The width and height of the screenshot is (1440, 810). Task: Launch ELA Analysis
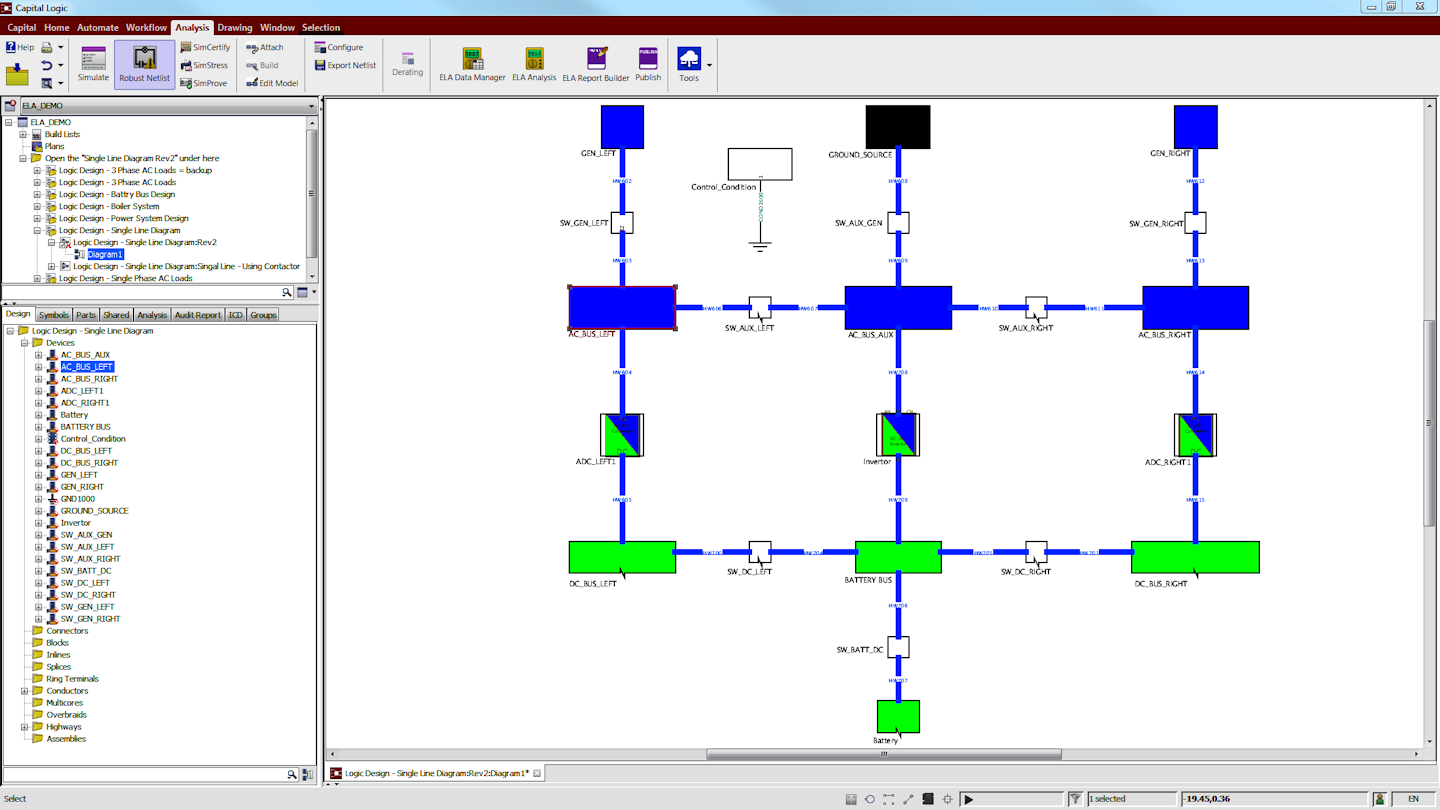coord(533,62)
